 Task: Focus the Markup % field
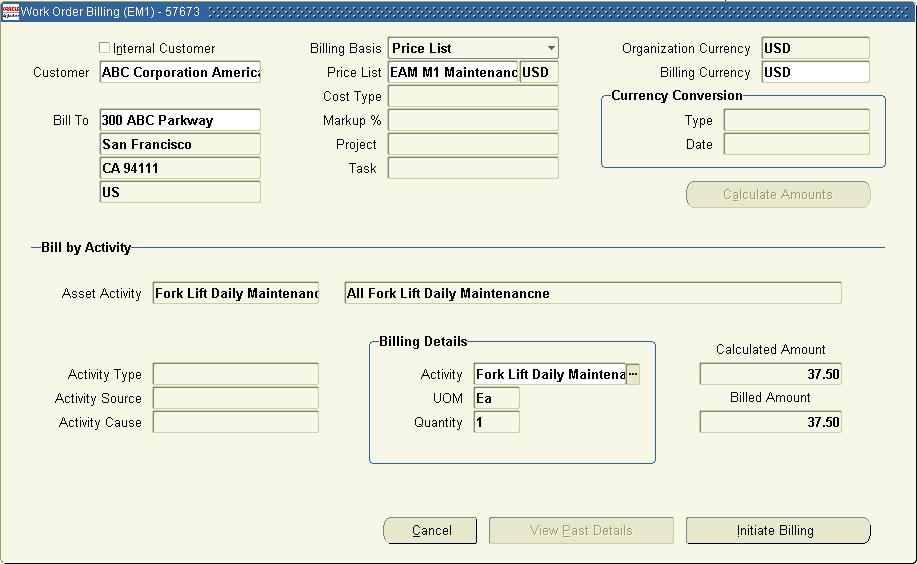pos(473,120)
